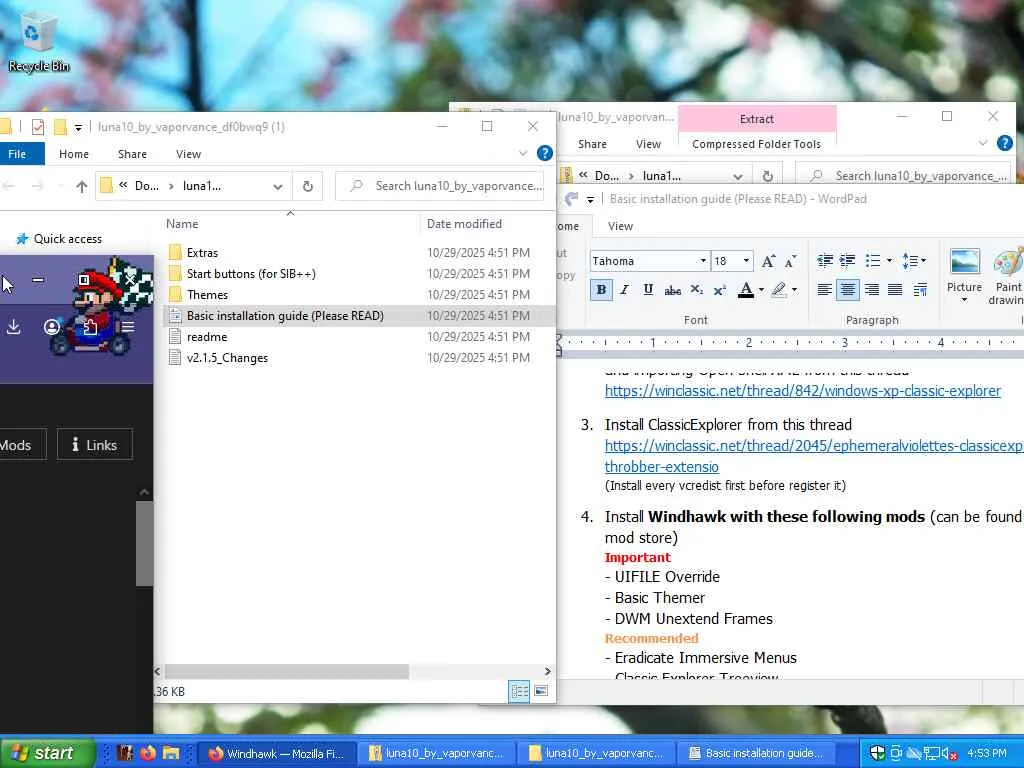This screenshot has width=1024, height=768.
Task: Open the Recycle Bin desktop icon
Action: click(39, 40)
